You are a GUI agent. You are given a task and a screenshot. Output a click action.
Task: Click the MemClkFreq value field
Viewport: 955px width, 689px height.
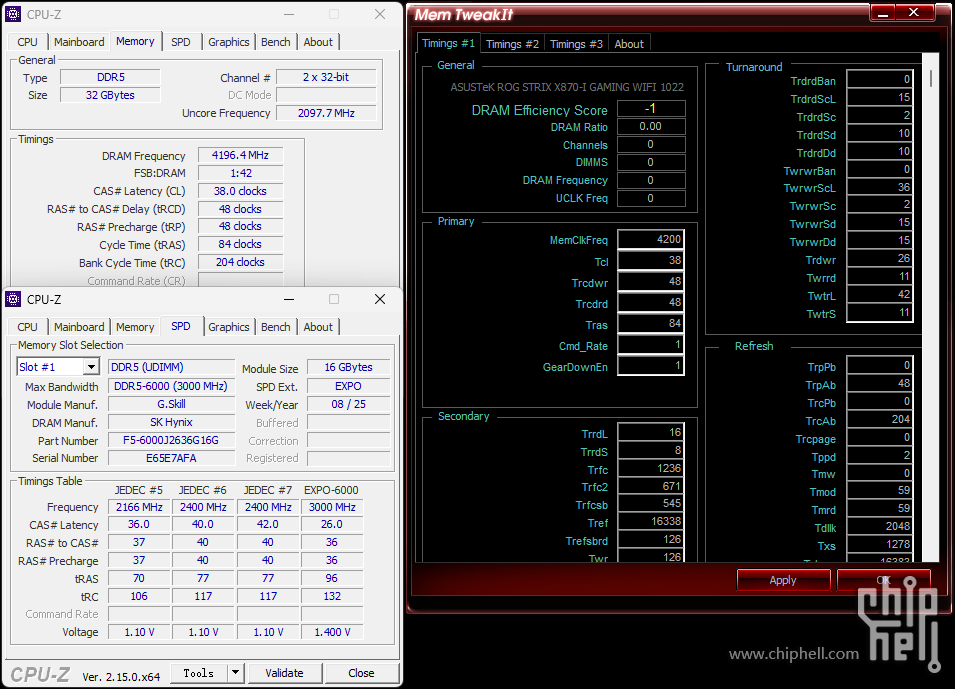[x=650, y=239]
